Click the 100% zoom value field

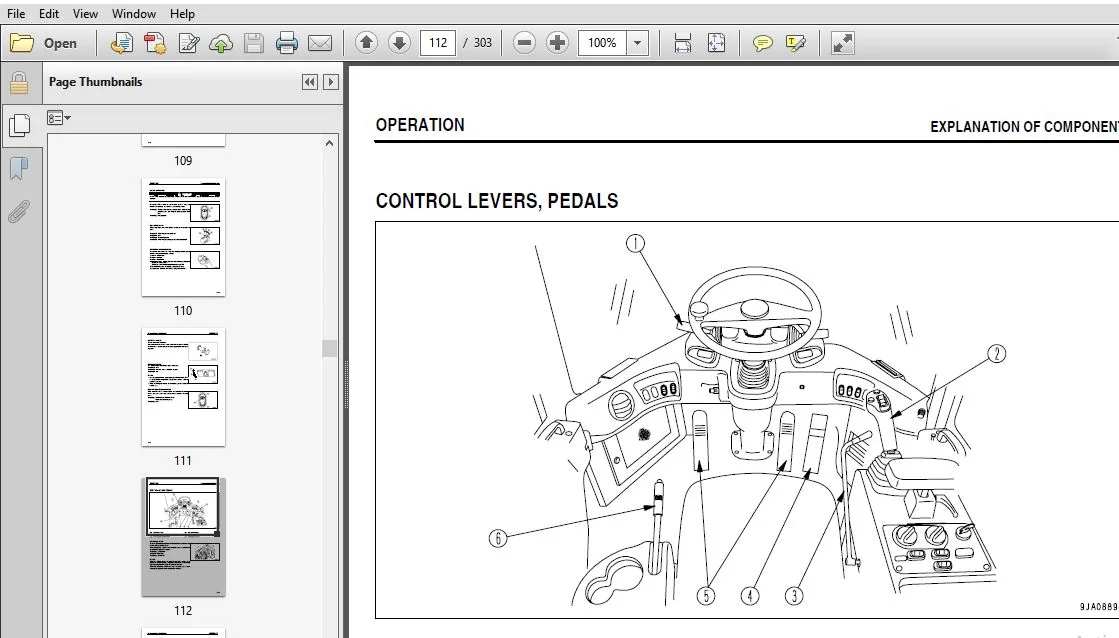point(602,43)
